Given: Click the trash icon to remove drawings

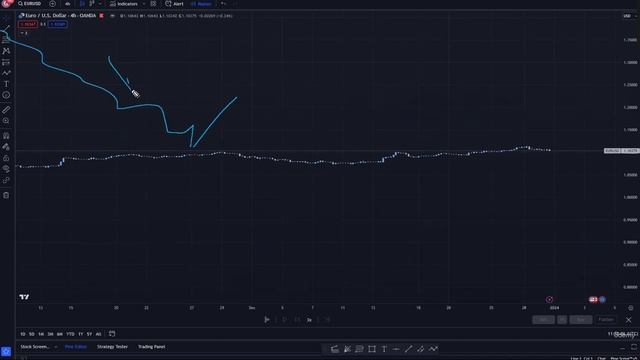Looking at the screenshot, I should (6, 195).
